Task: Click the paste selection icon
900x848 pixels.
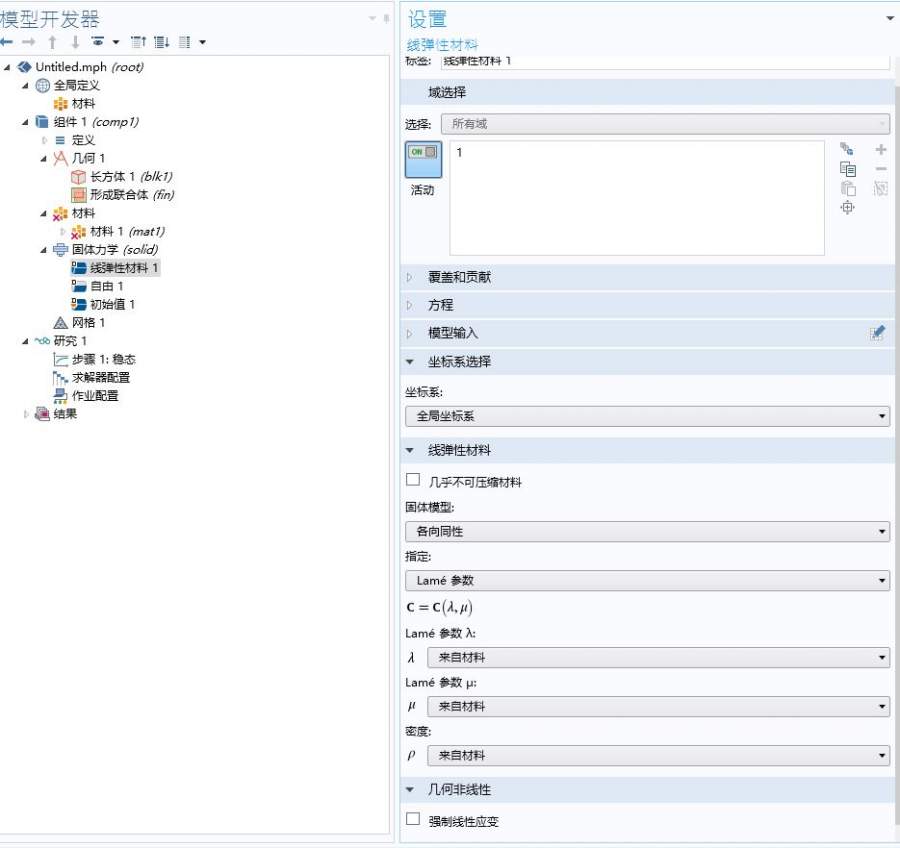Action: pos(848,188)
